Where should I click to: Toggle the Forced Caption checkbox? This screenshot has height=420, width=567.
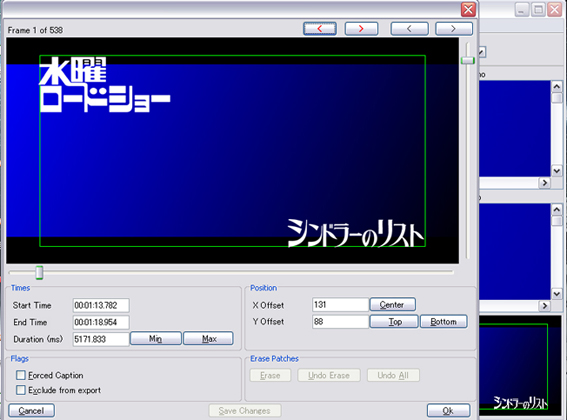(x=21, y=375)
